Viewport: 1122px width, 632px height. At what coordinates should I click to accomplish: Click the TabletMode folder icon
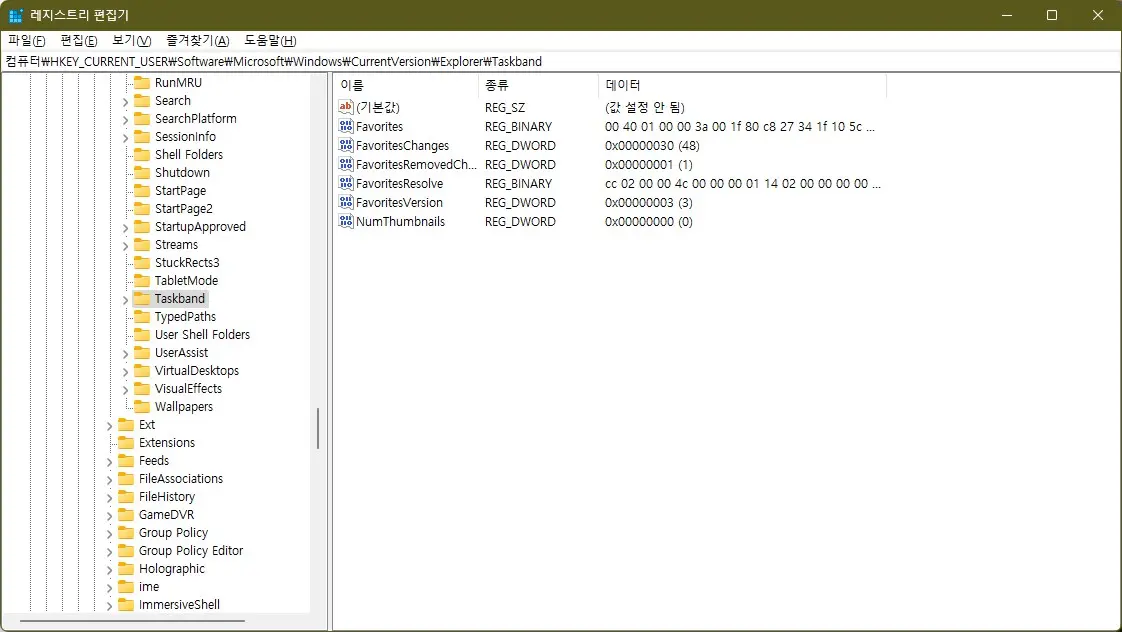tap(142, 281)
